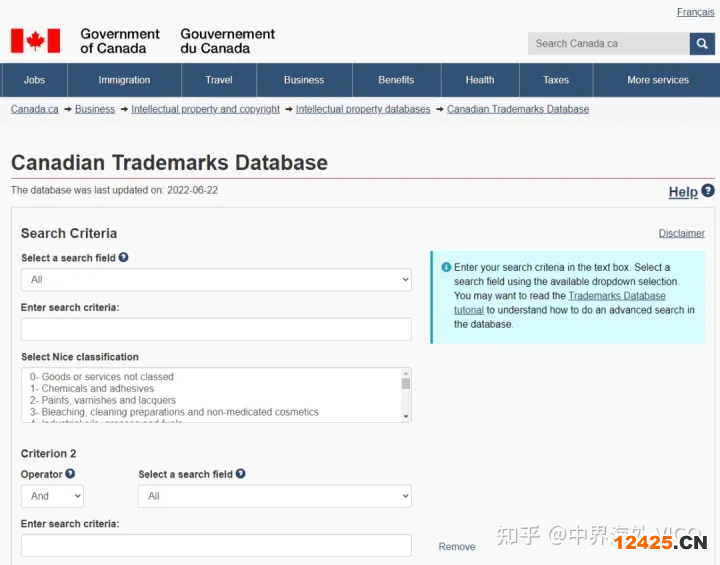Click the Disclaimer link

[681, 233]
